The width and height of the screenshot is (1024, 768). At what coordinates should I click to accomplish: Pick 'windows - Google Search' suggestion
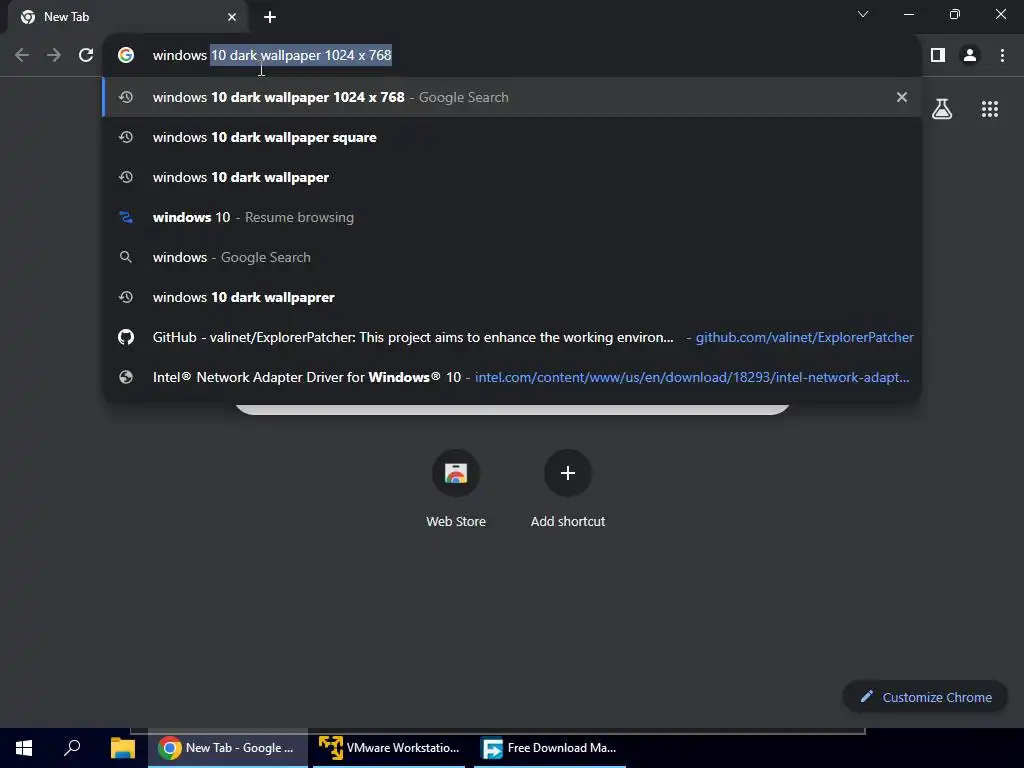pos(512,257)
